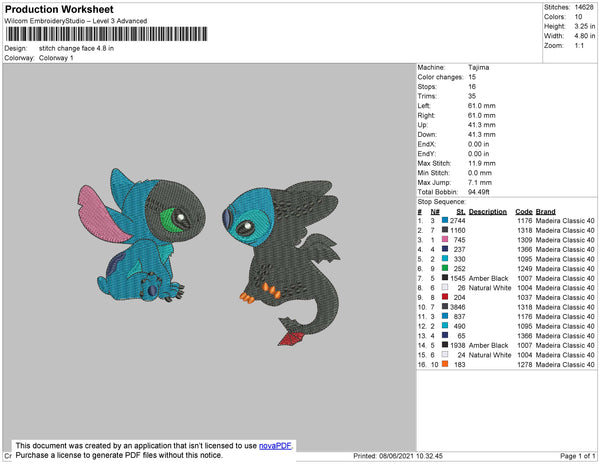Select the dark gray swatch in stop row 2

tap(445, 230)
